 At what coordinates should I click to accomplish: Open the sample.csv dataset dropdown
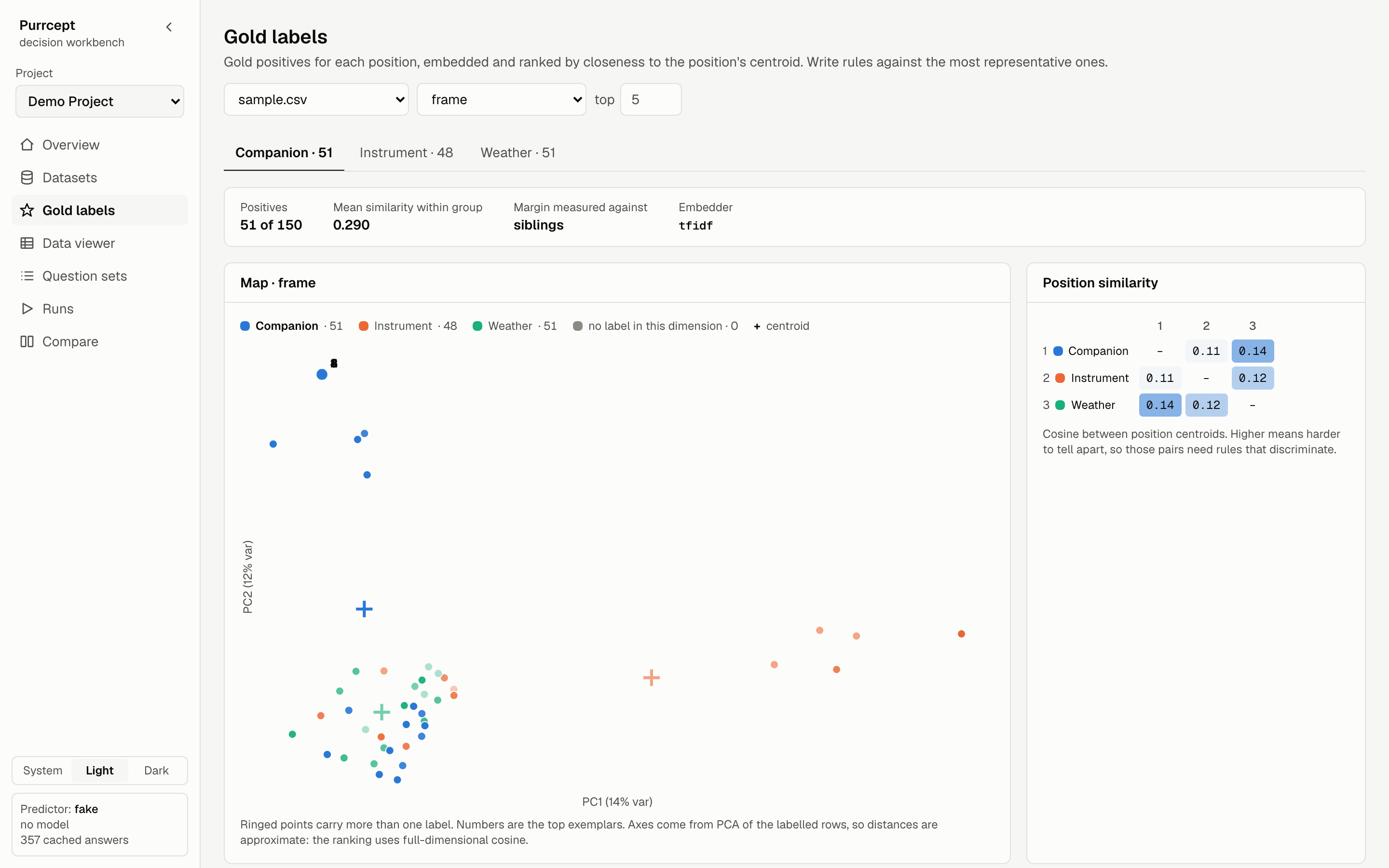pyautogui.click(x=316, y=99)
